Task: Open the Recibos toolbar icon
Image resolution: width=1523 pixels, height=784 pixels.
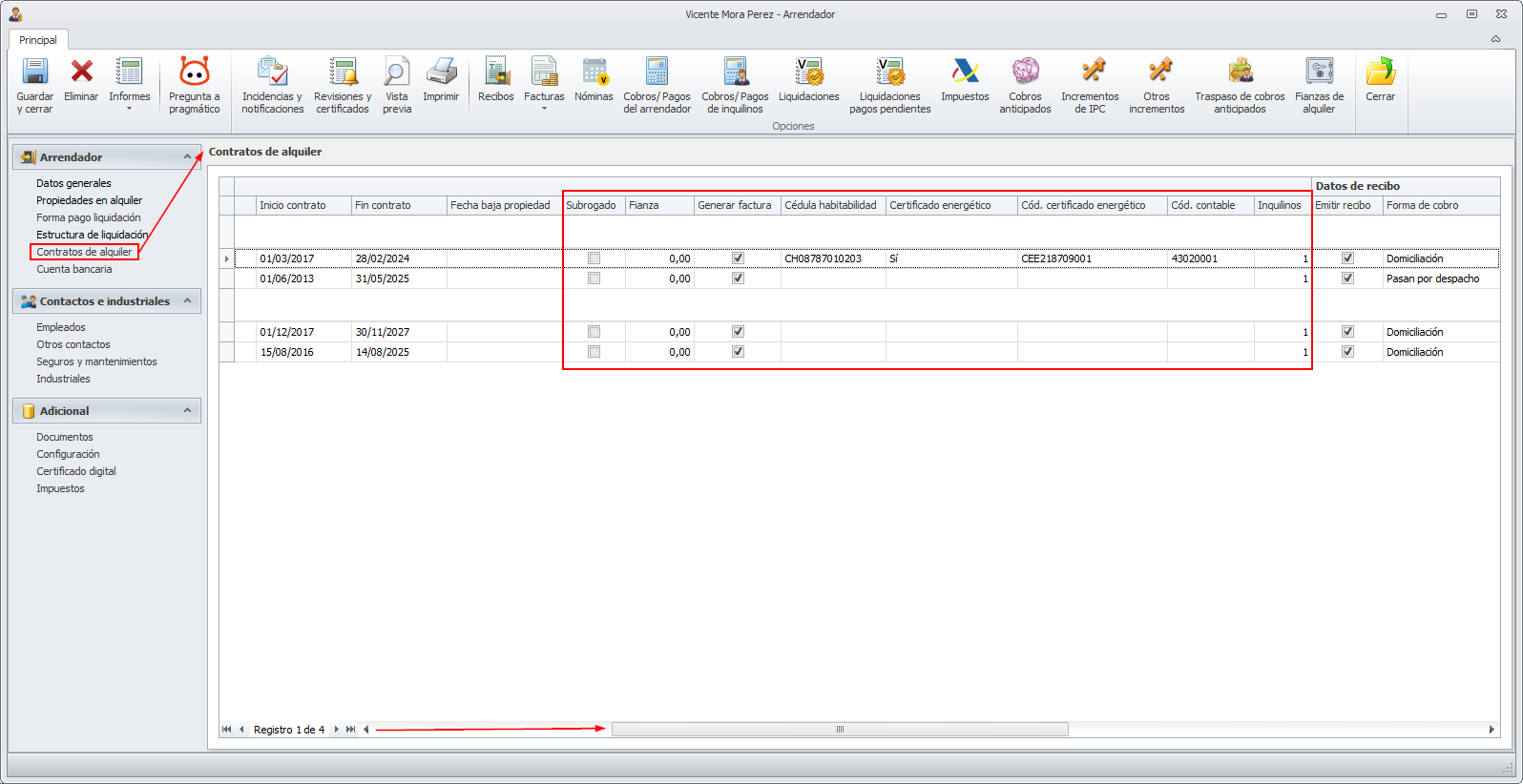Action: (496, 72)
